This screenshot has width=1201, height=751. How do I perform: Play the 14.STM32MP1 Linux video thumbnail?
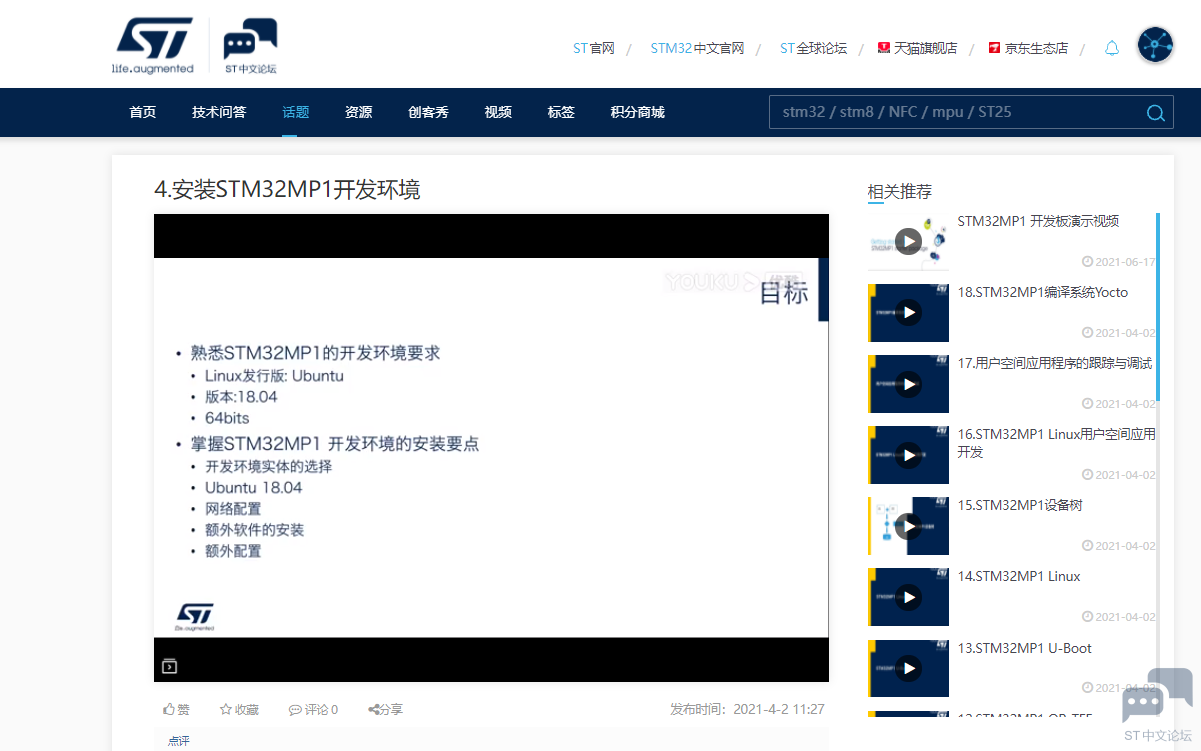tap(908, 597)
